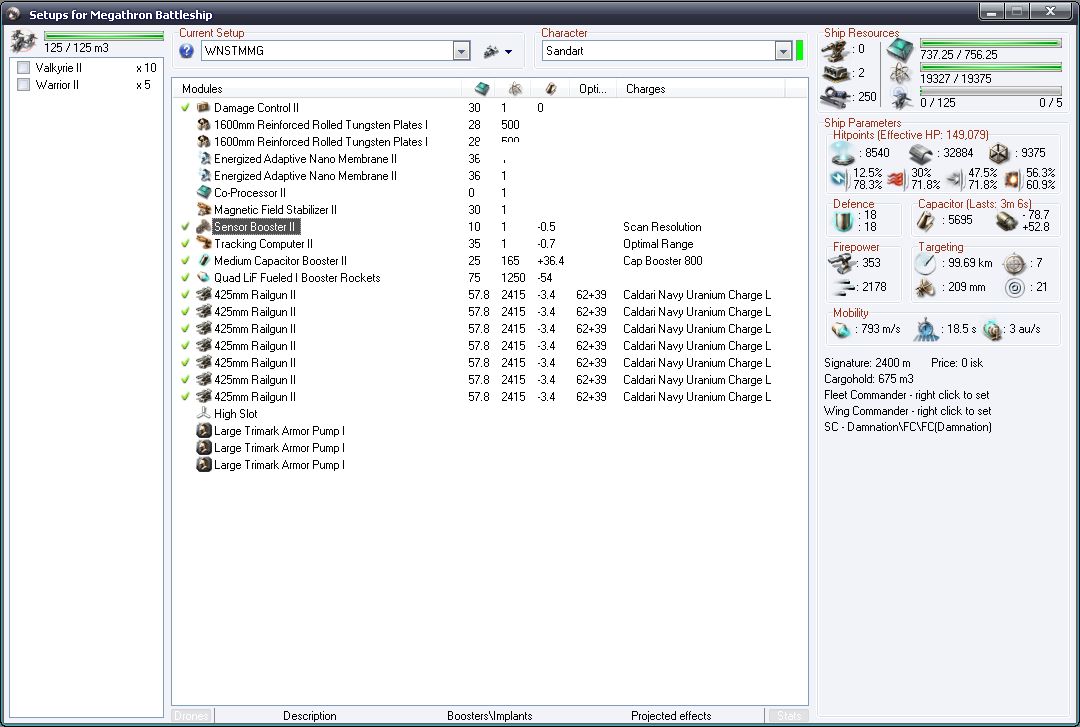Click the Modules column header

click(202, 89)
